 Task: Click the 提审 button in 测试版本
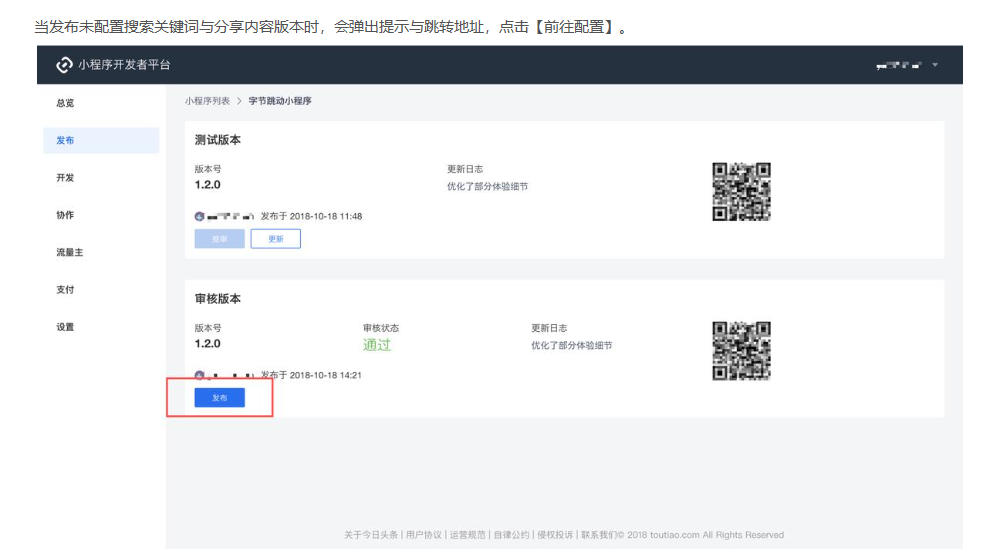(219, 239)
